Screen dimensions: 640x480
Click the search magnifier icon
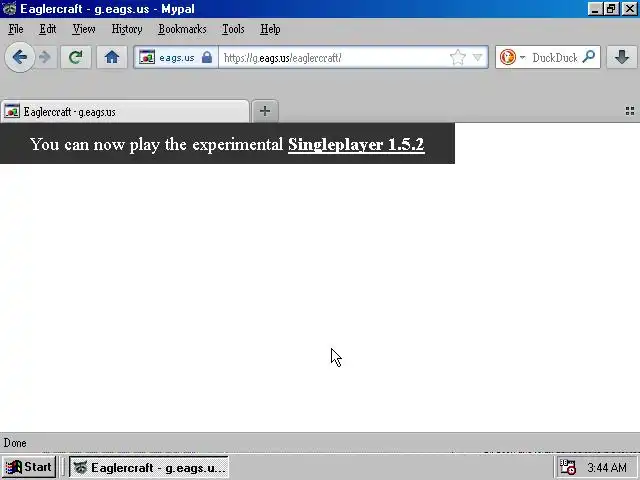(x=589, y=57)
